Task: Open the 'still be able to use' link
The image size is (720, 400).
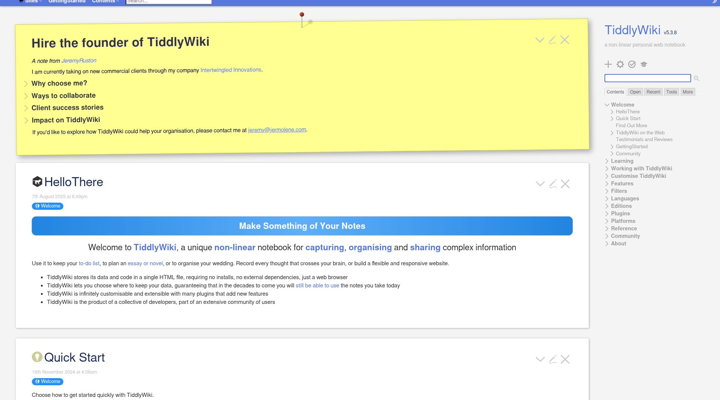Action: click(x=317, y=286)
